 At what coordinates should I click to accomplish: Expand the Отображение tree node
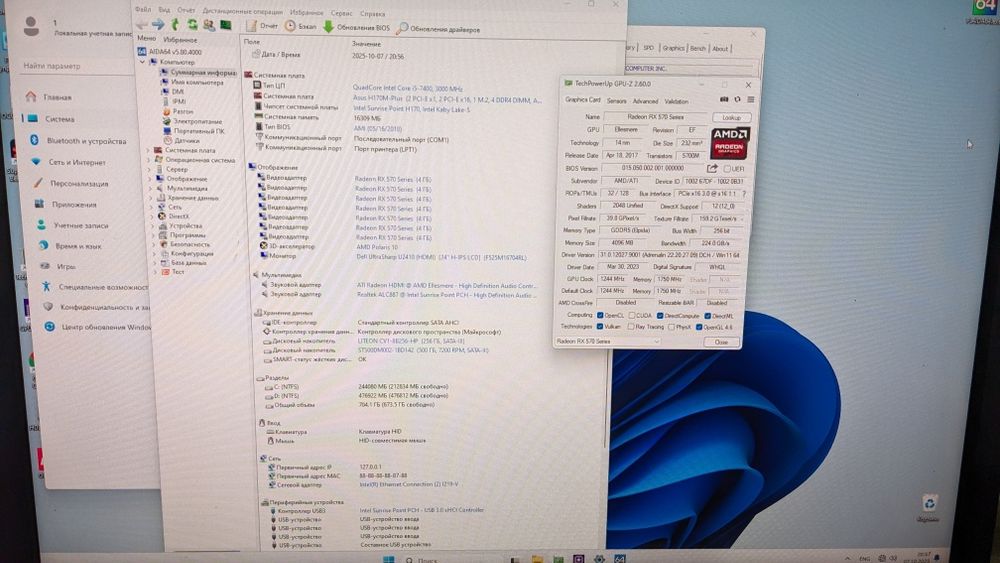coord(151,179)
